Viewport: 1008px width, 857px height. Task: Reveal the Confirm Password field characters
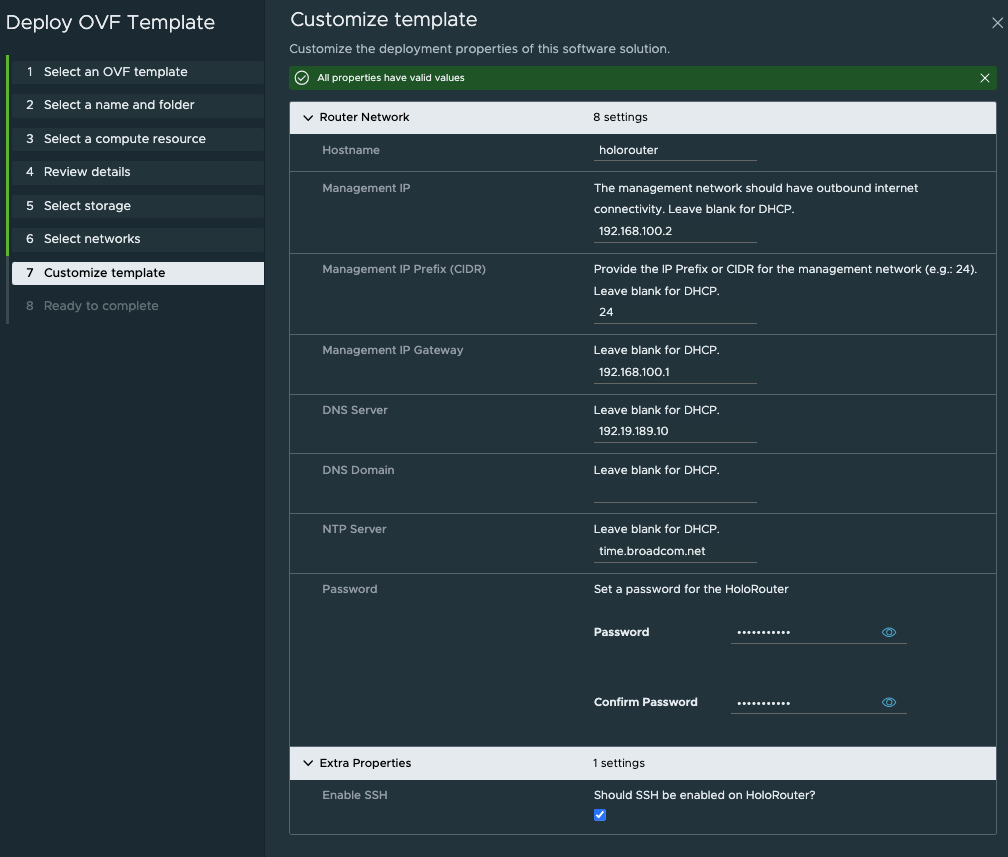click(x=888, y=702)
